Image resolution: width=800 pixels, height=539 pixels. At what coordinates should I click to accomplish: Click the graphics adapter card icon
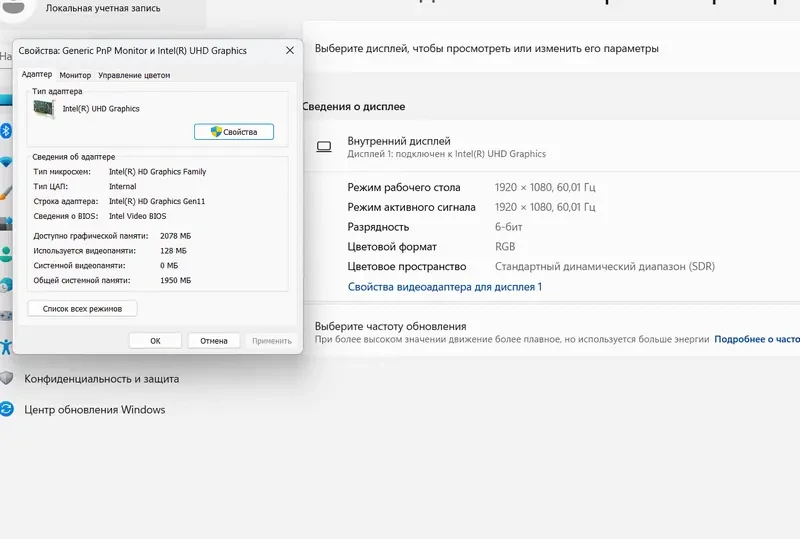45,109
